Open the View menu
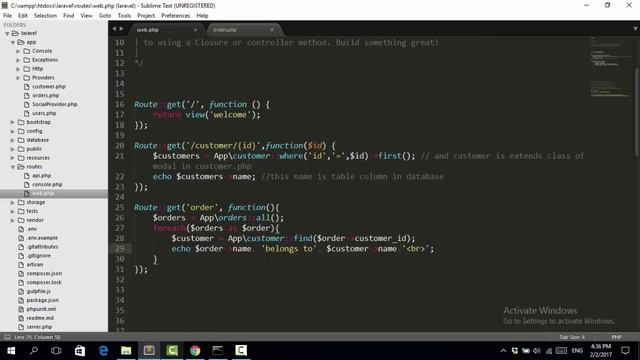The image size is (640, 360). click(x=87, y=16)
